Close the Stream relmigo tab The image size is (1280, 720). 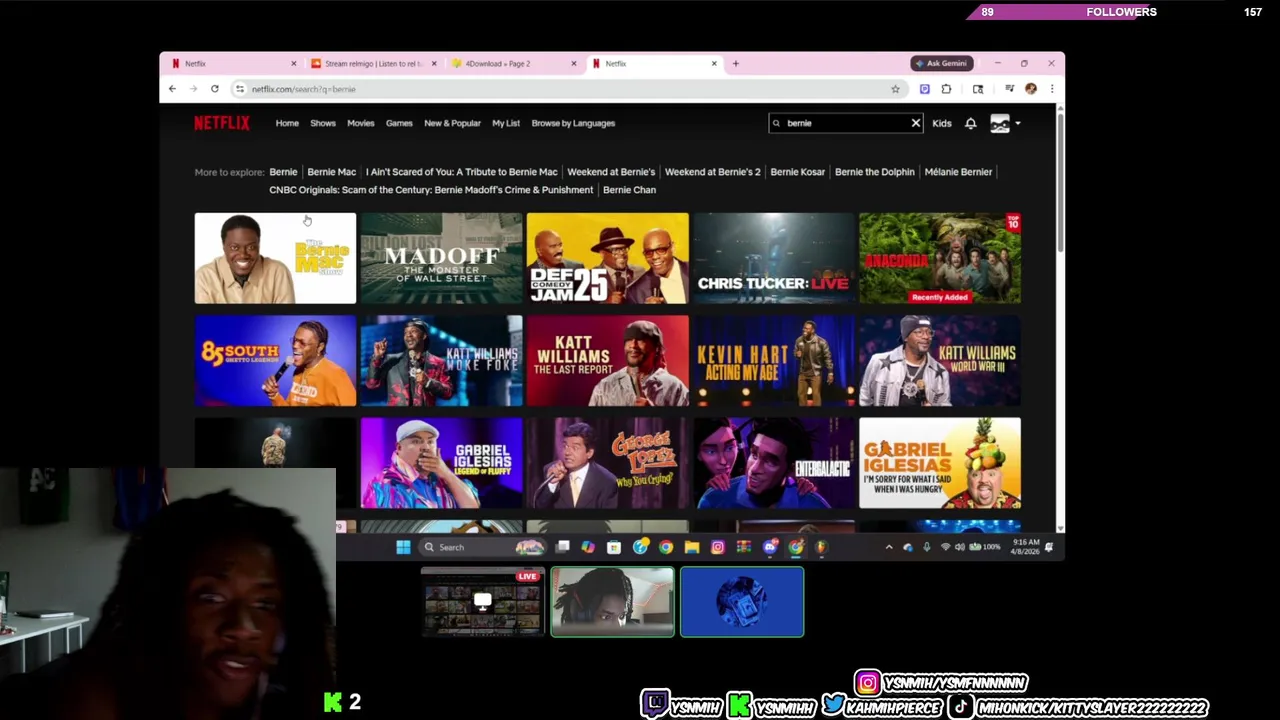click(x=434, y=63)
